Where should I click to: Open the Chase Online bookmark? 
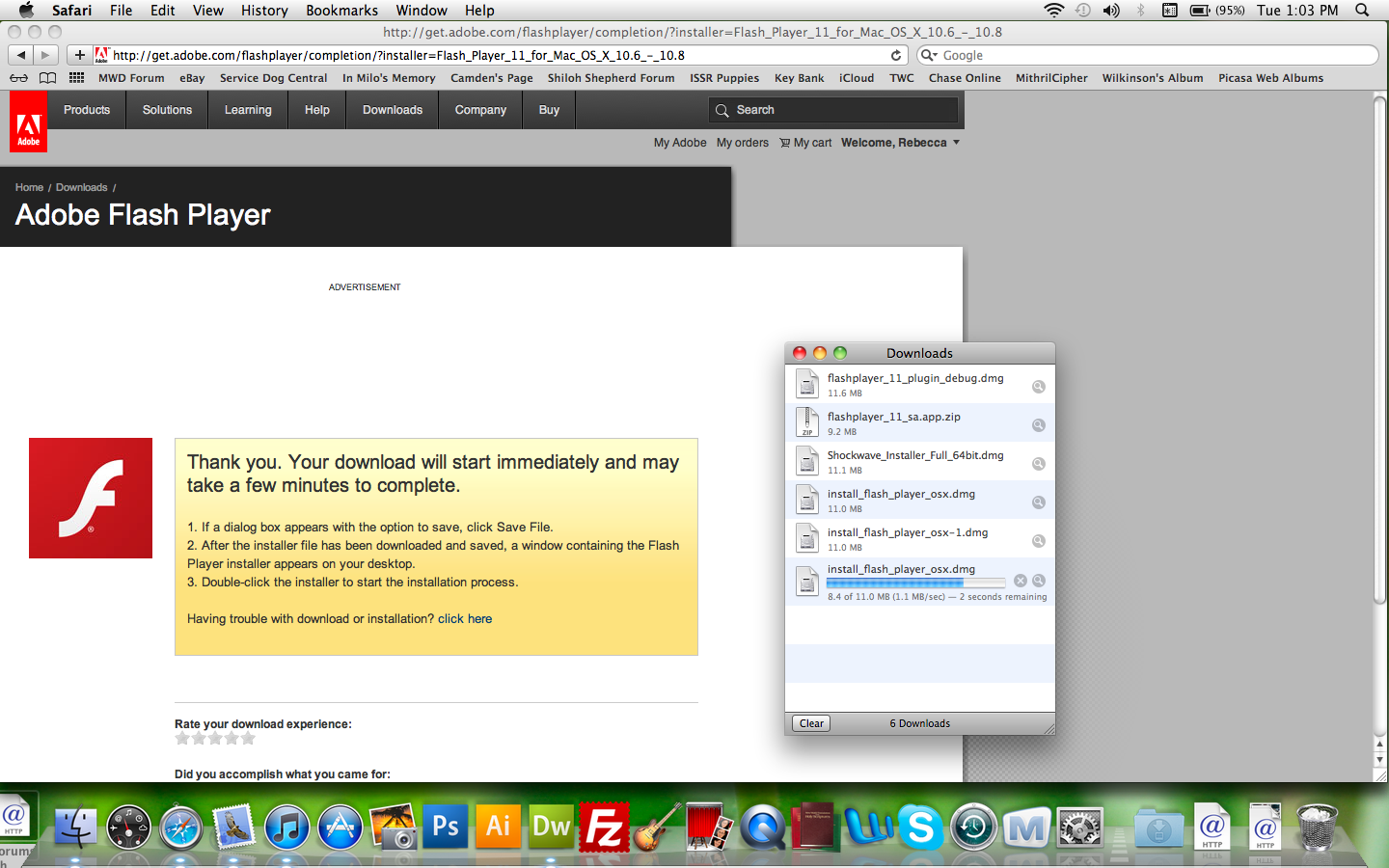click(965, 78)
